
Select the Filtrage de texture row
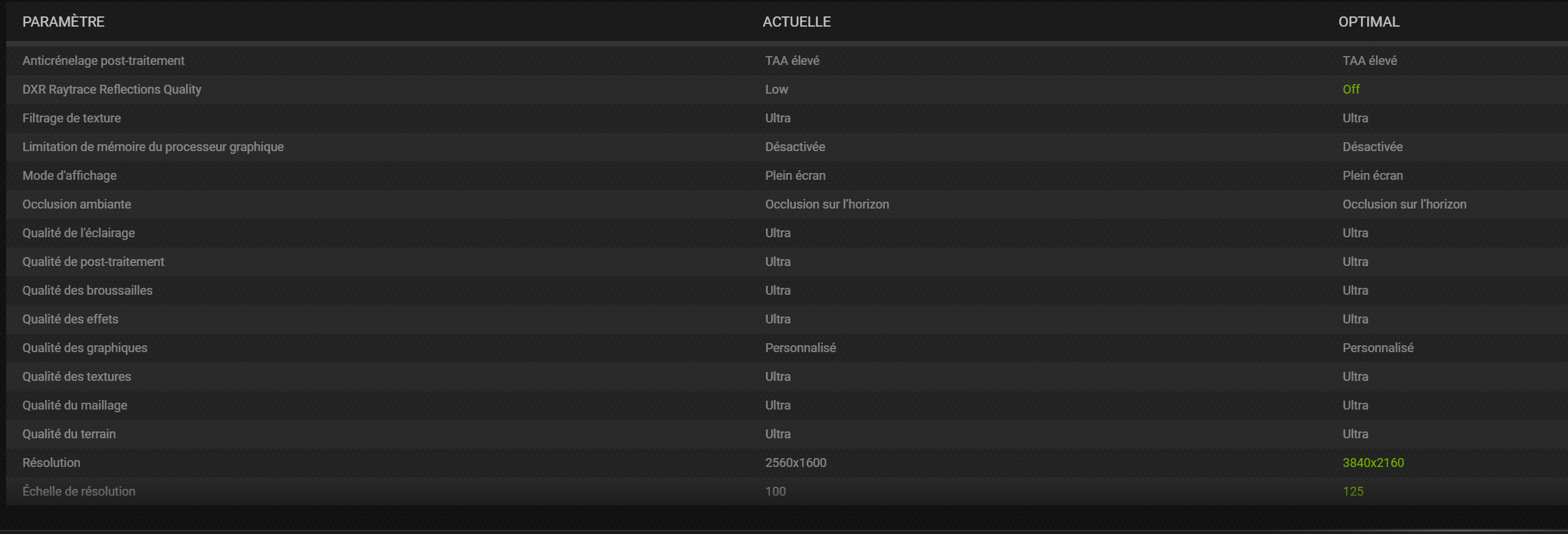click(x=787, y=118)
